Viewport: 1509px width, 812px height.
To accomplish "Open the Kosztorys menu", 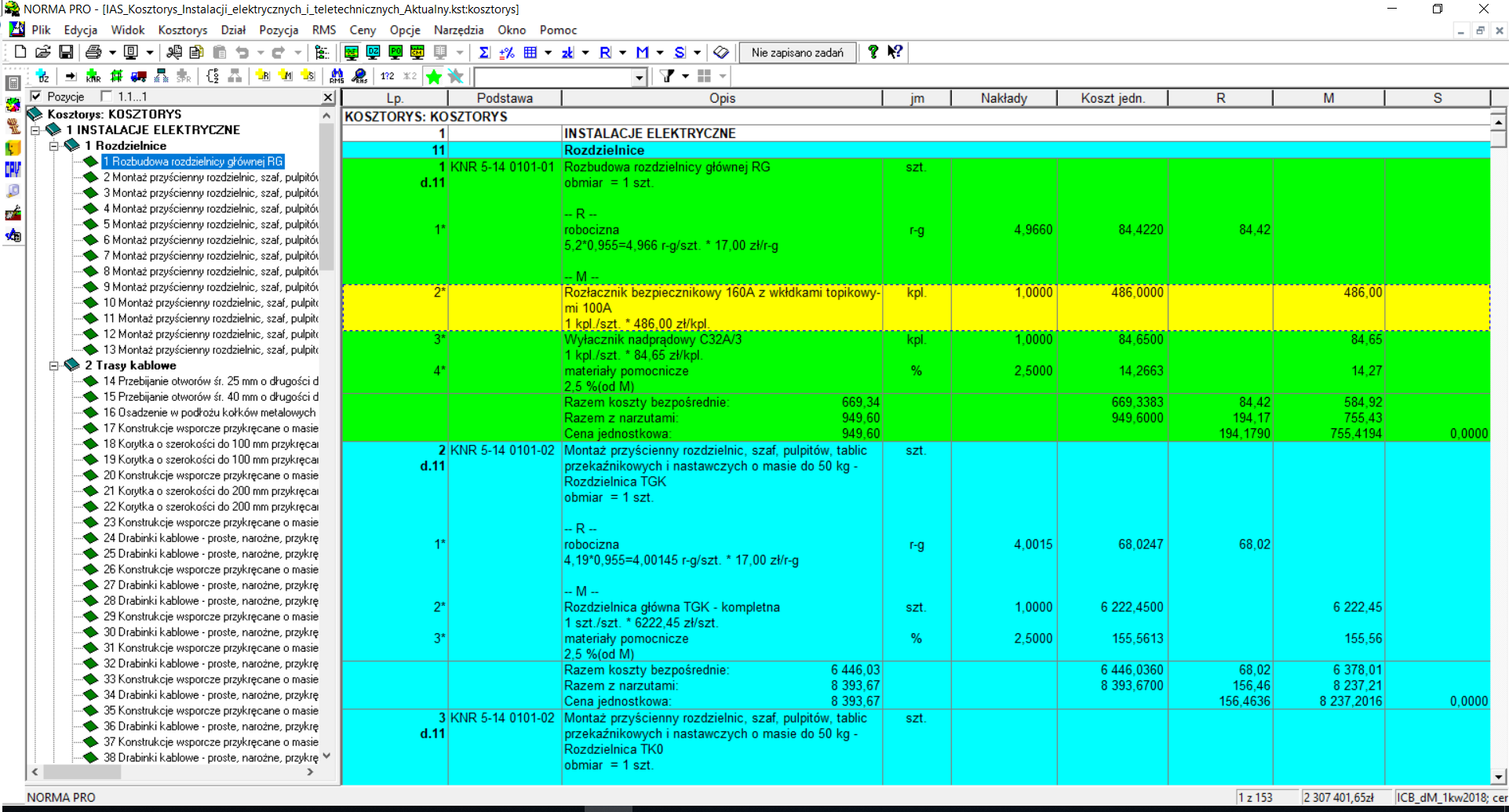I will [182, 30].
